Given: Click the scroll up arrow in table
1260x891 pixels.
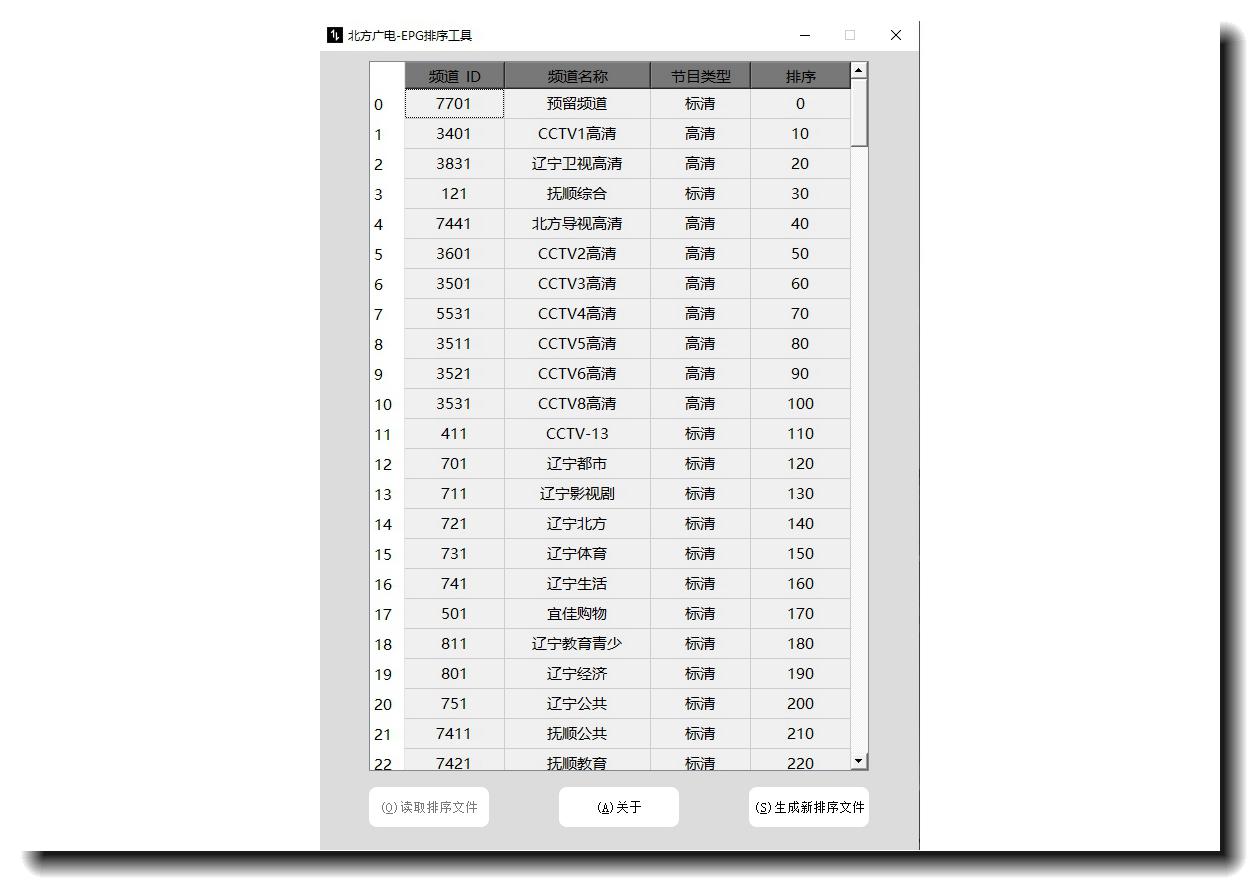Looking at the screenshot, I should pos(858,71).
